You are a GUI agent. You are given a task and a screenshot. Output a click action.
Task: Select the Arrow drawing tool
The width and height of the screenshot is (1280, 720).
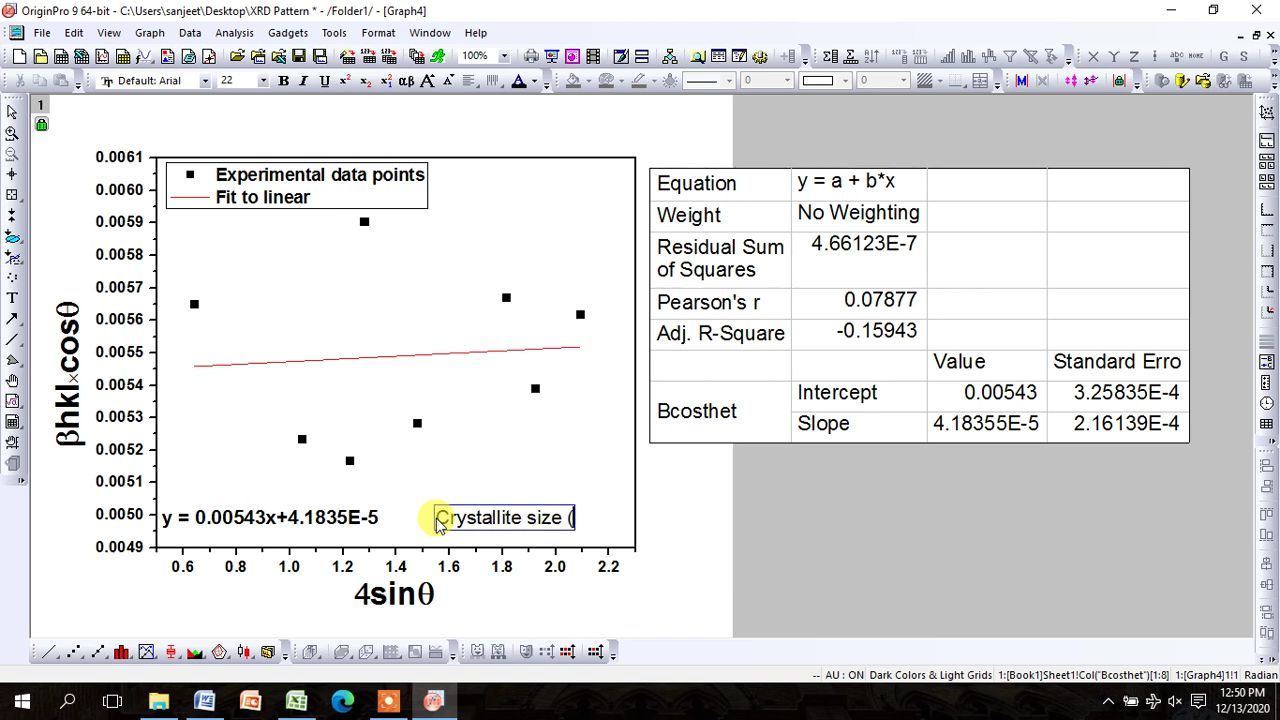pyautogui.click(x=12, y=319)
